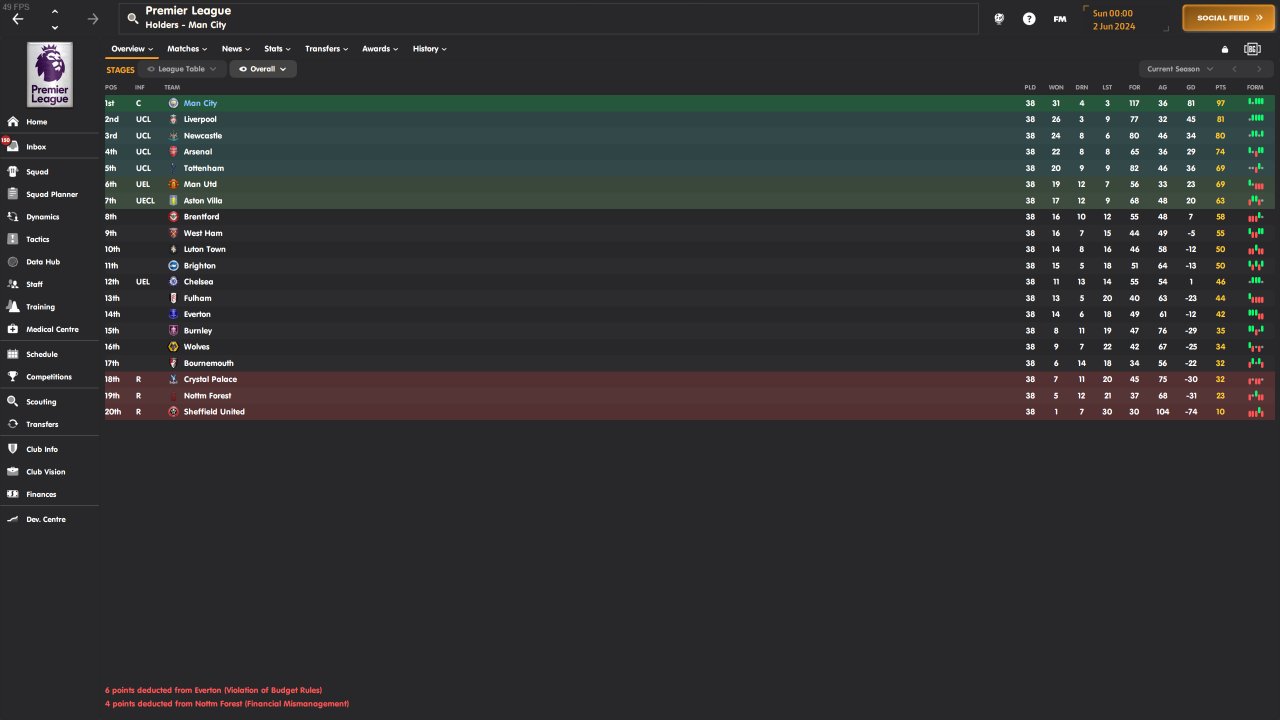Screen dimensions: 1280x720
Task: Open the Squad Planner
Action: pyautogui.click(x=51, y=194)
